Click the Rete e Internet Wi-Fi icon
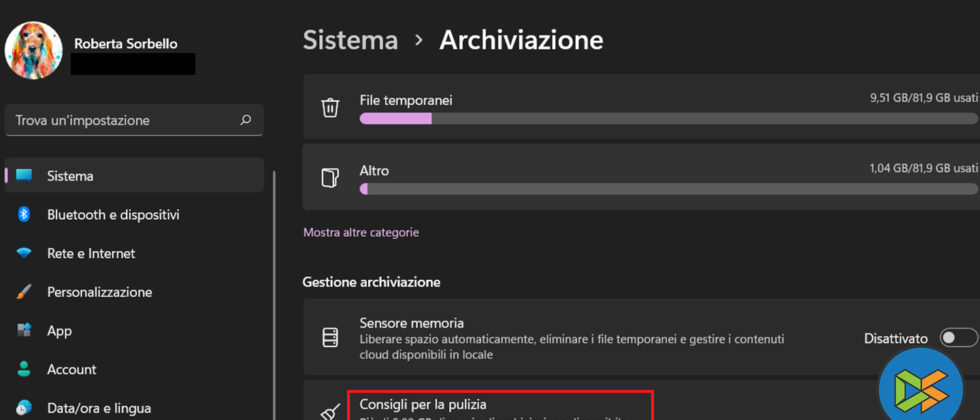This screenshot has height=420, width=980. click(24, 254)
